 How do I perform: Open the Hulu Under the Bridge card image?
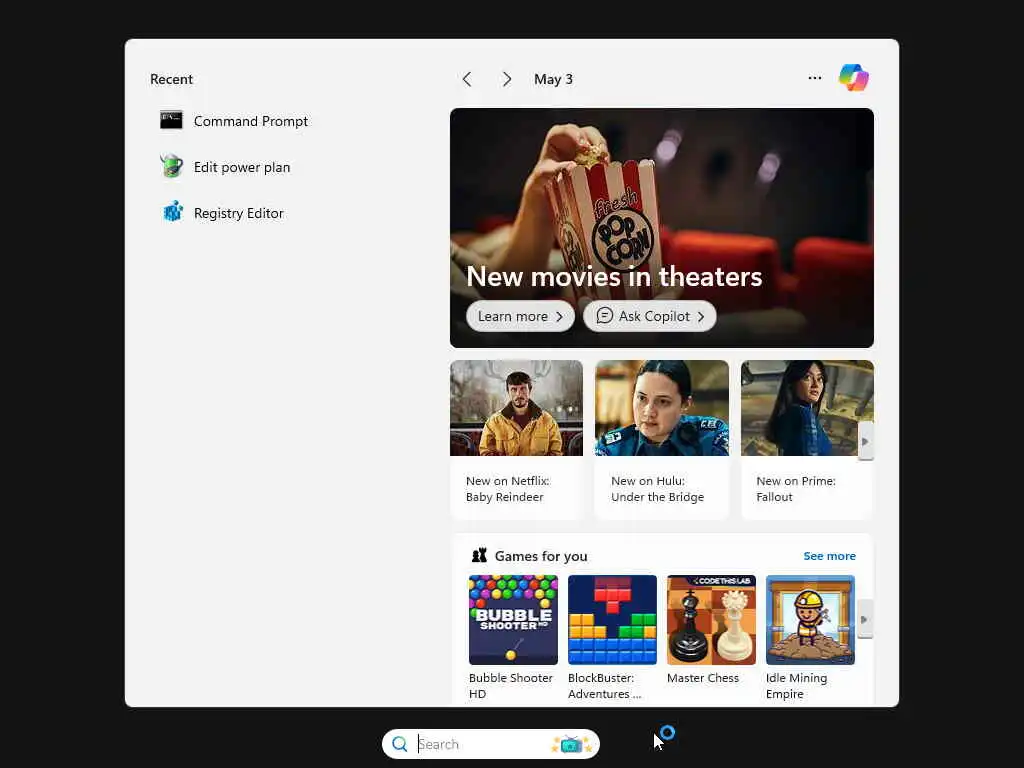[662, 408]
